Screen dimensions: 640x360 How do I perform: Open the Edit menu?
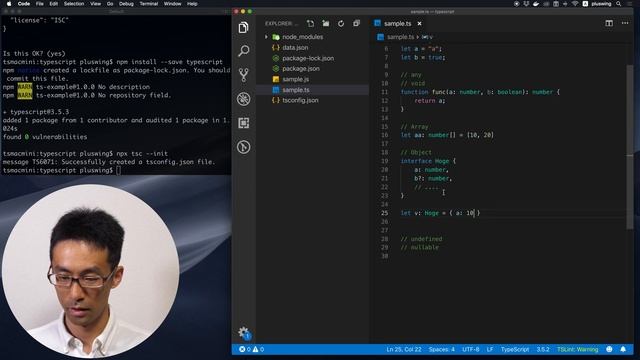(x=53, y=4)
